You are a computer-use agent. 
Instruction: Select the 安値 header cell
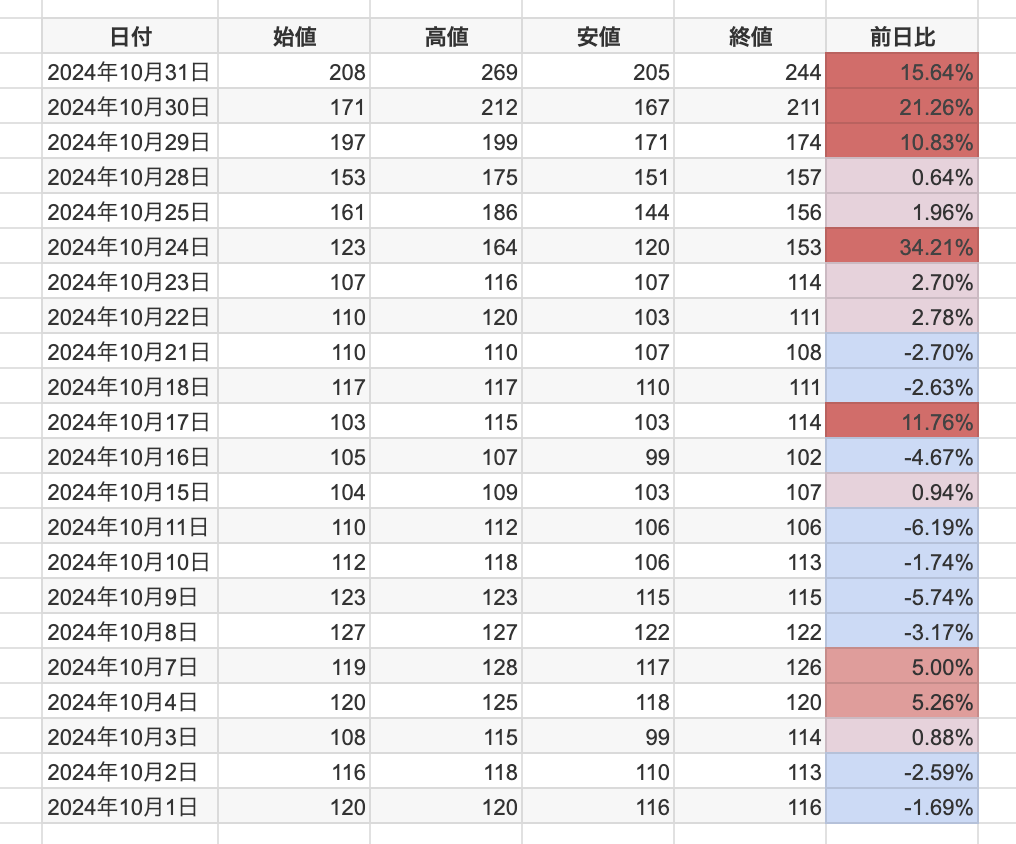pos(598,37)
